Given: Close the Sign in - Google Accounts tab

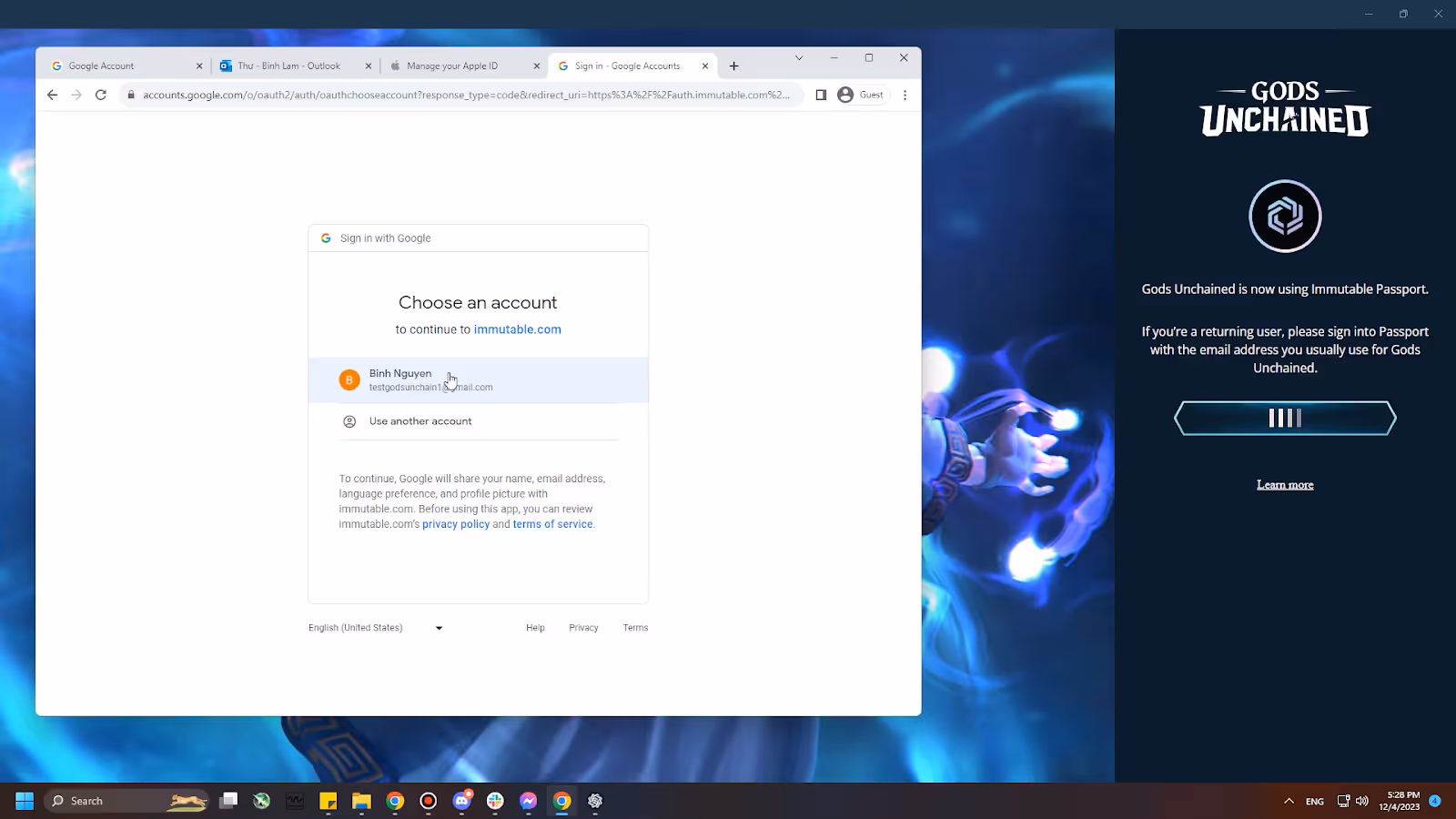Looking at the screenshot, I should (x=705, y=66).
